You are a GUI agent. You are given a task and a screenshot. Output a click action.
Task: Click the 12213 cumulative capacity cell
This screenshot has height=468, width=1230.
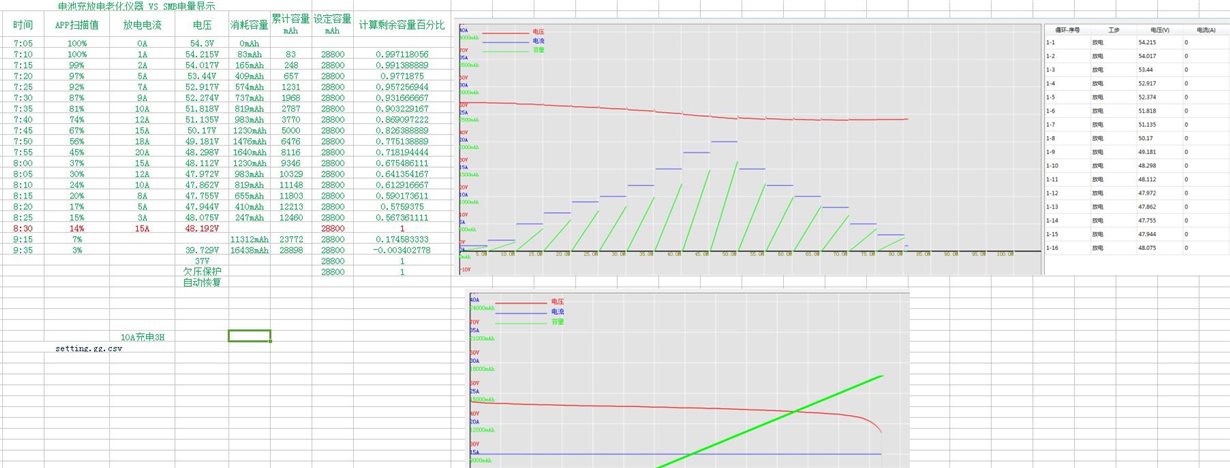(291, 206)
